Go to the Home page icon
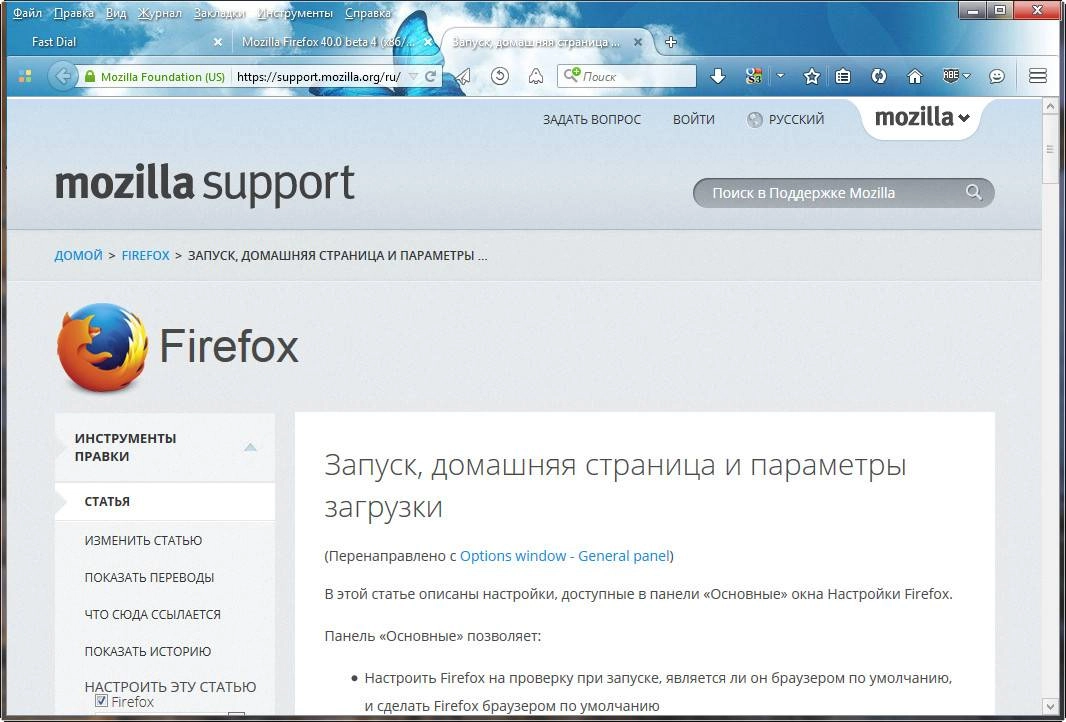 (915, 76)
